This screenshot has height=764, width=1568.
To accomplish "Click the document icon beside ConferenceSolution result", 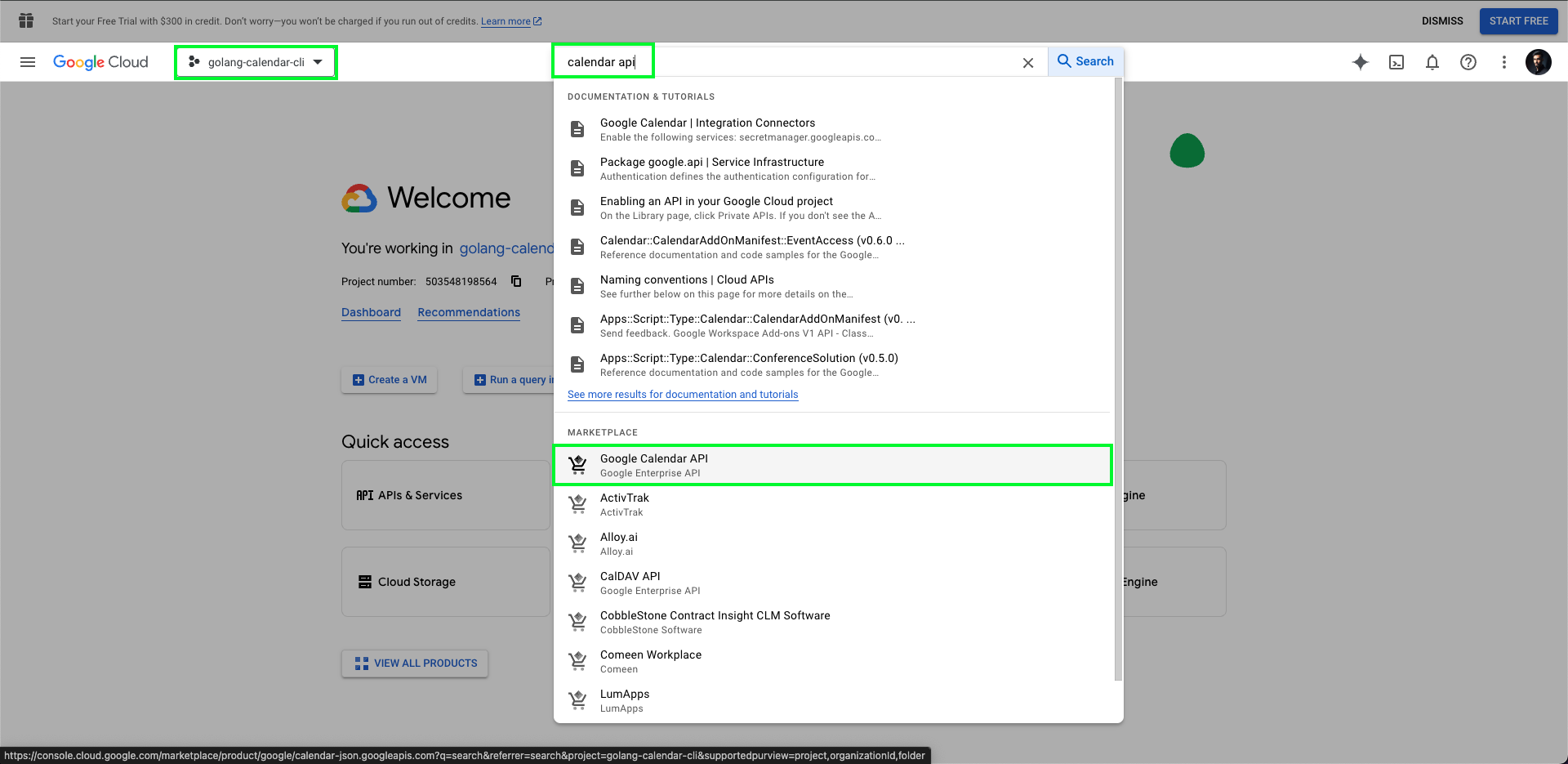I will coord(577,364).
